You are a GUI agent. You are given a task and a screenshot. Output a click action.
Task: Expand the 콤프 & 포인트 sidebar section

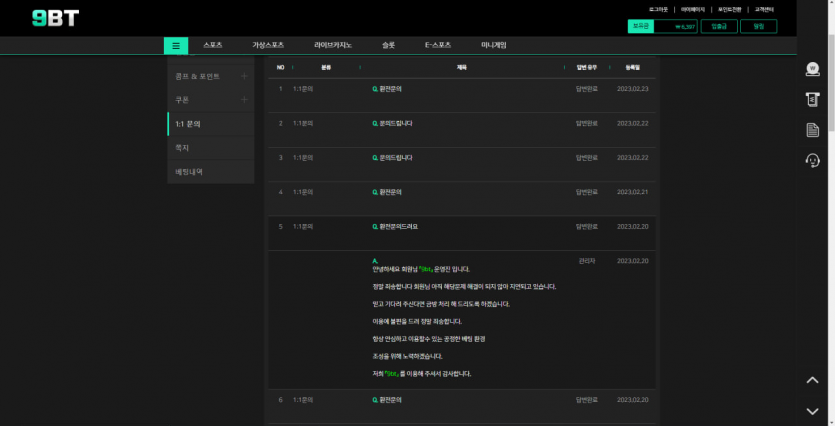(244, 76)
